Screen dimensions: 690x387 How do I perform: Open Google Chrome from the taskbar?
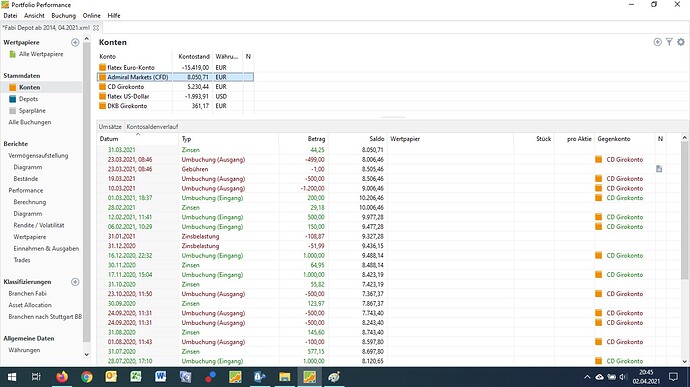click(87, 377)
